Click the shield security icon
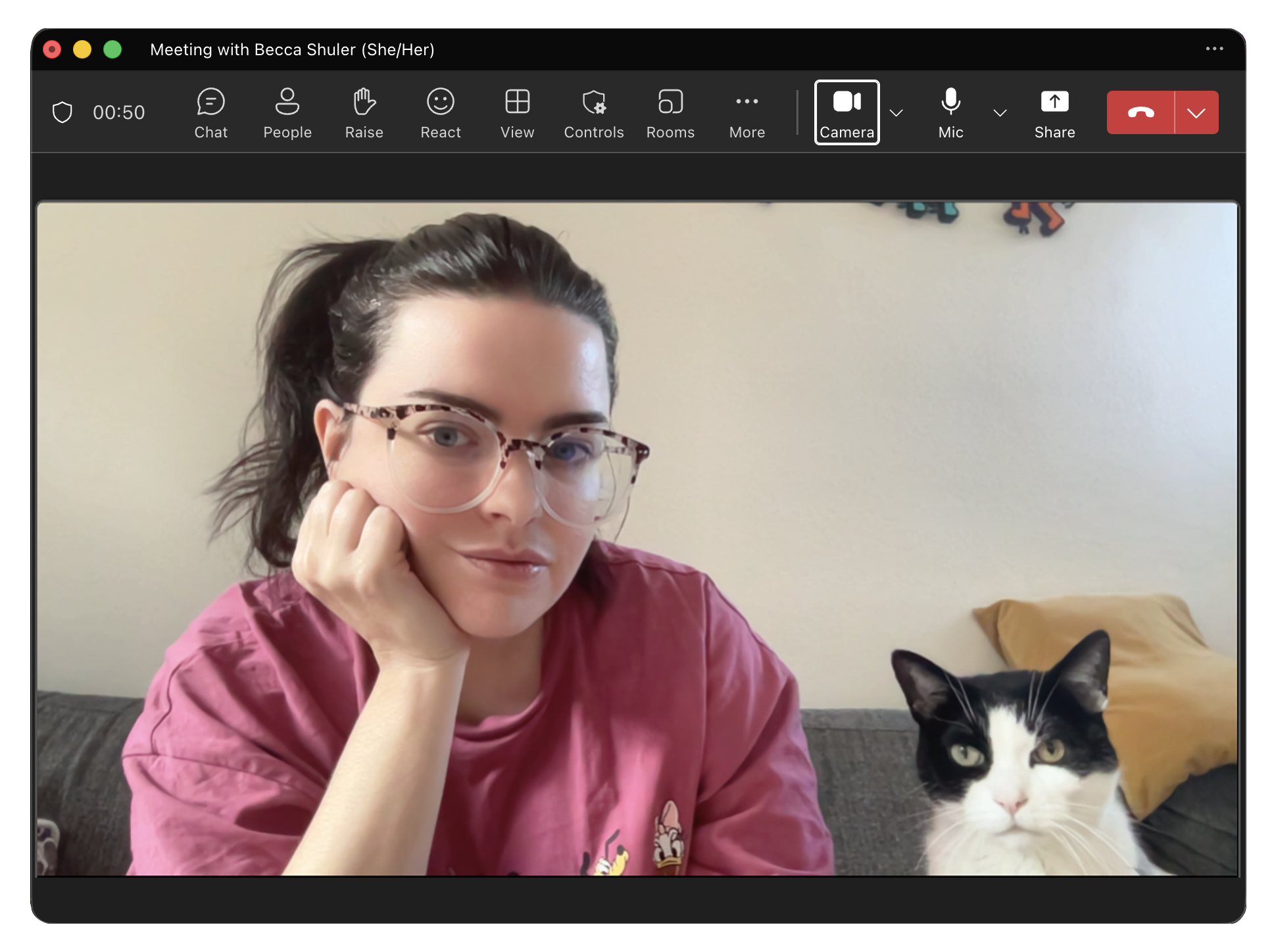The width and height of the screenshot is (1276, 952). 62,112
